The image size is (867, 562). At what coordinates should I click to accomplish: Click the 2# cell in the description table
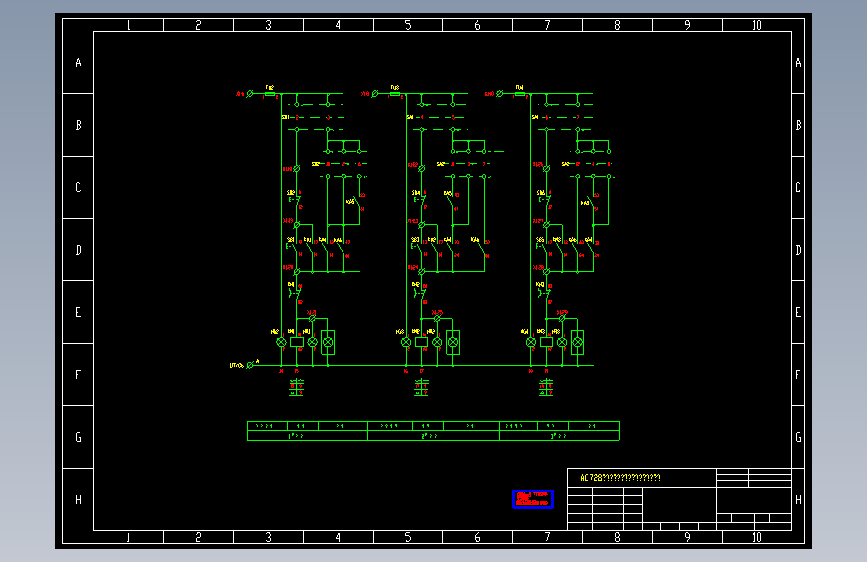point(434,436)
